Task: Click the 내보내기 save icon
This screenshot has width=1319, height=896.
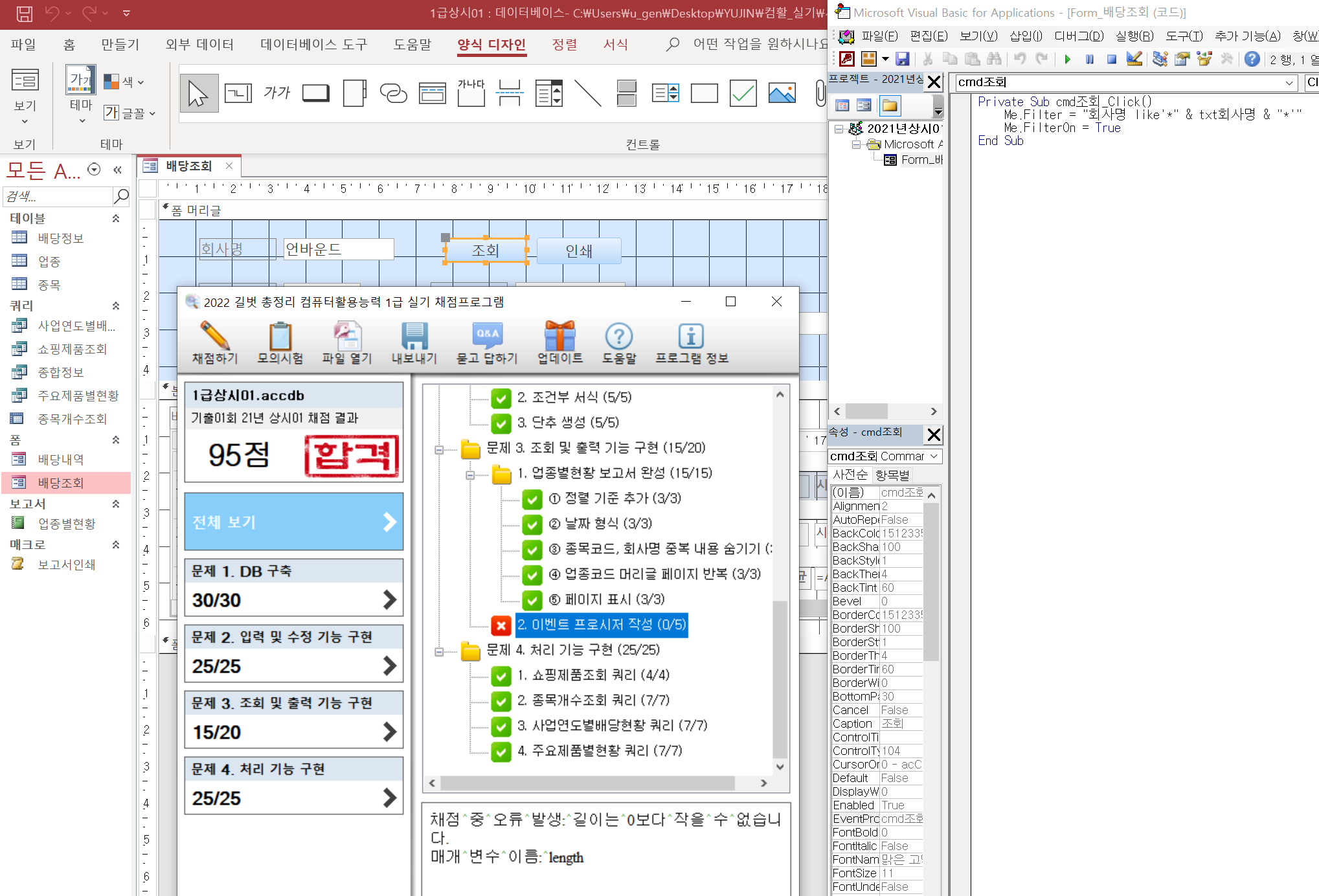Action: pos(414,337)
